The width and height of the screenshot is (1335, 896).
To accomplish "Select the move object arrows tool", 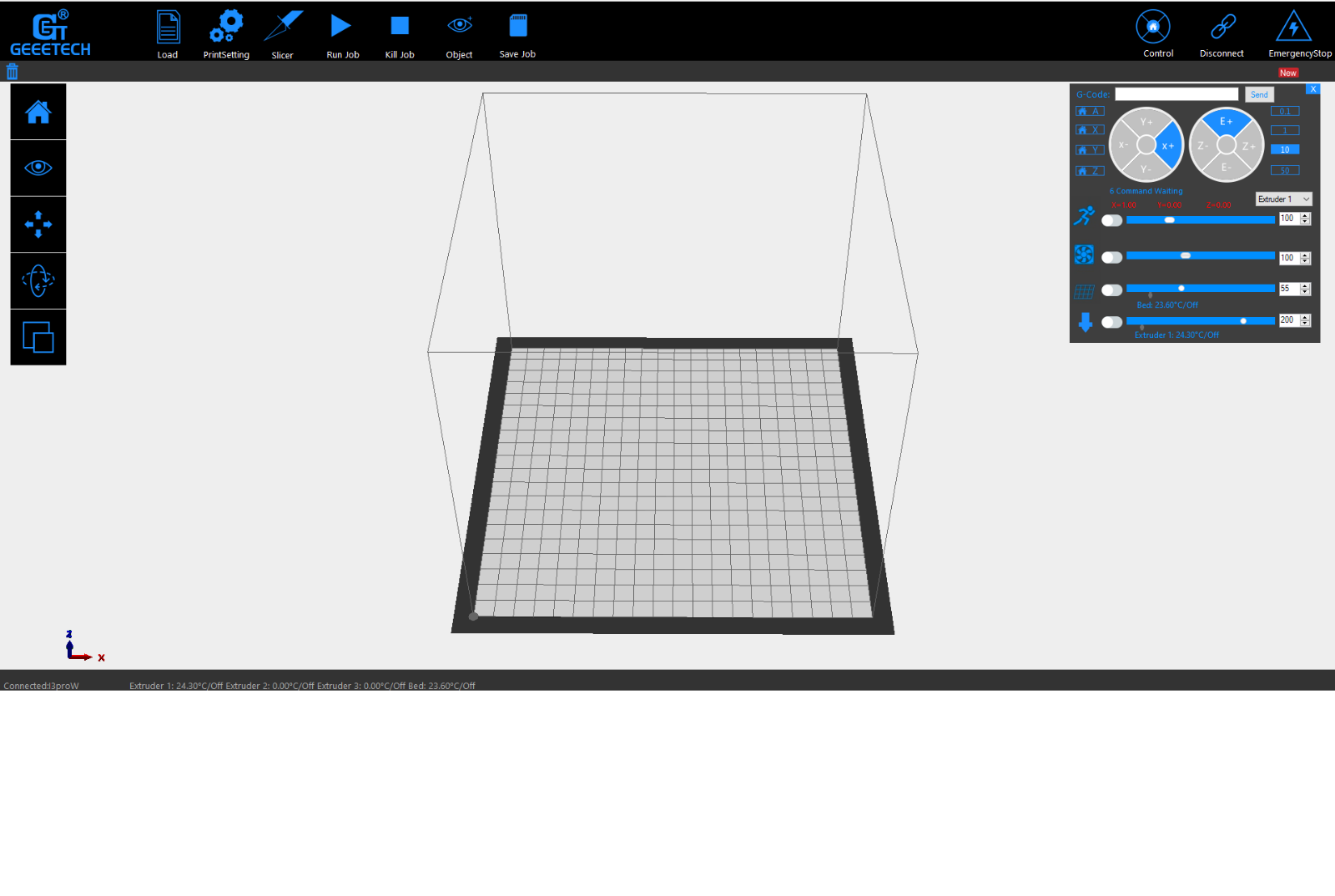I will coord(38,224).
